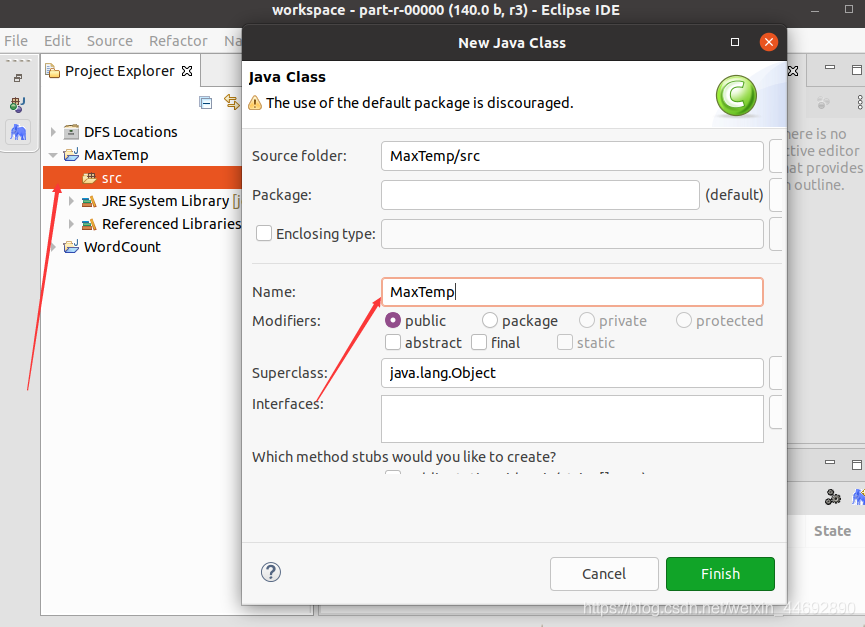The width and height of the screenshot is (865, 627).
Task: Open the Source menu
Action: 110,41
